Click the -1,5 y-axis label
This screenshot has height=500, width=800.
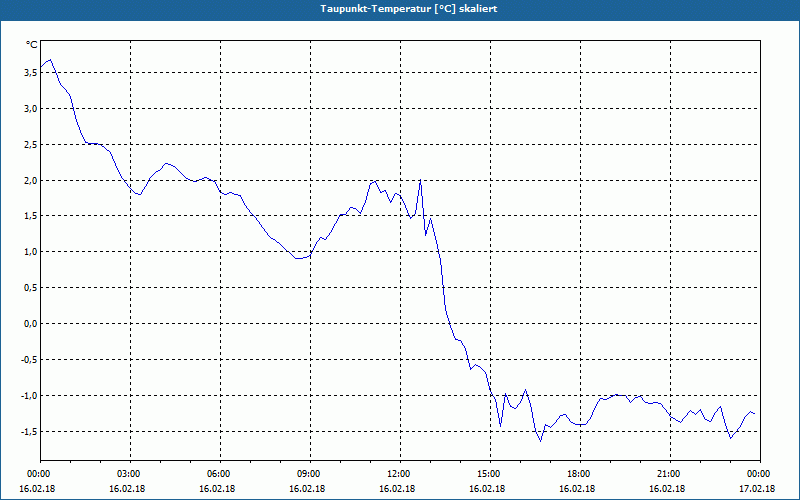pos(29,432)
